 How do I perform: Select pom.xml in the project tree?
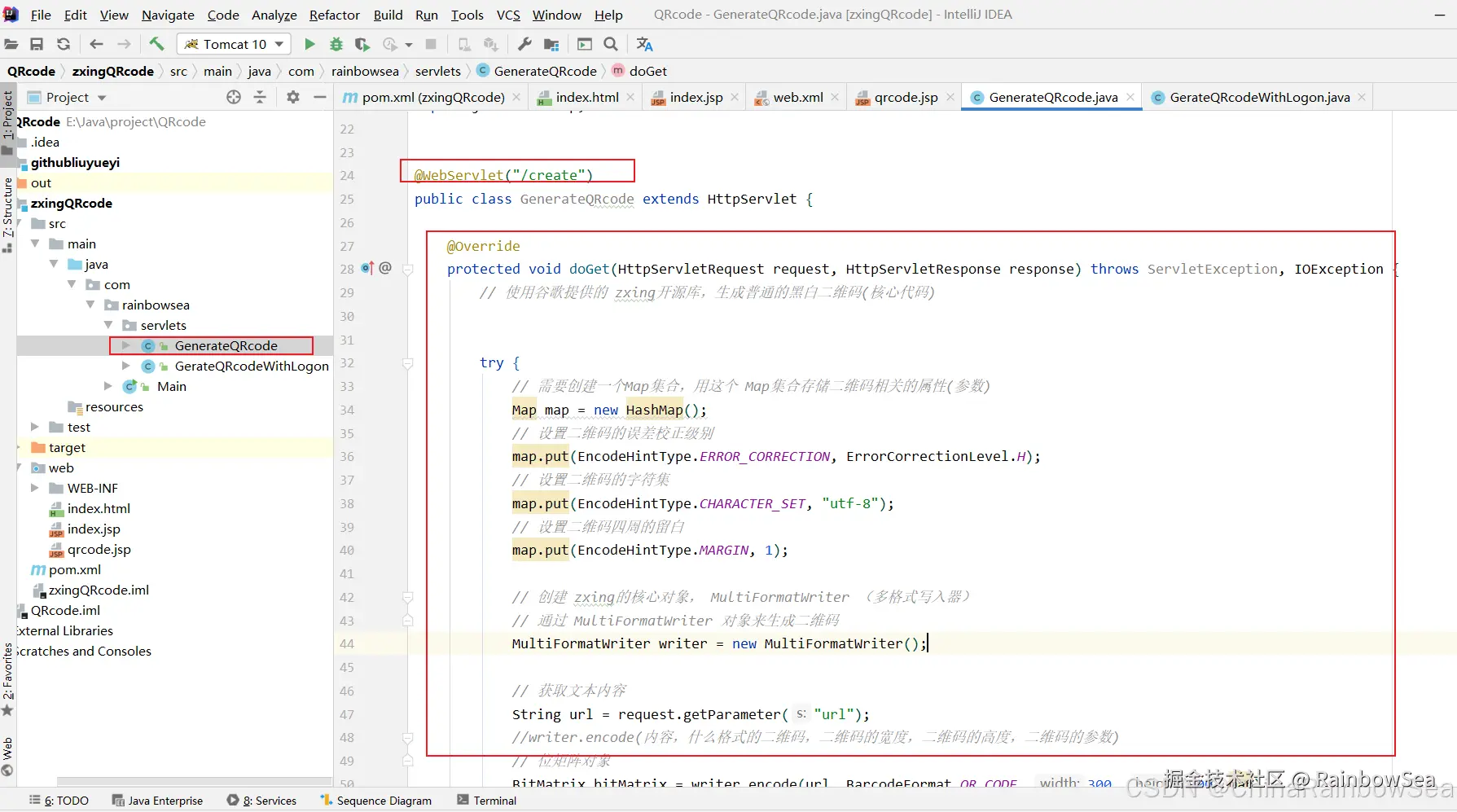click(x=75, y=569)
